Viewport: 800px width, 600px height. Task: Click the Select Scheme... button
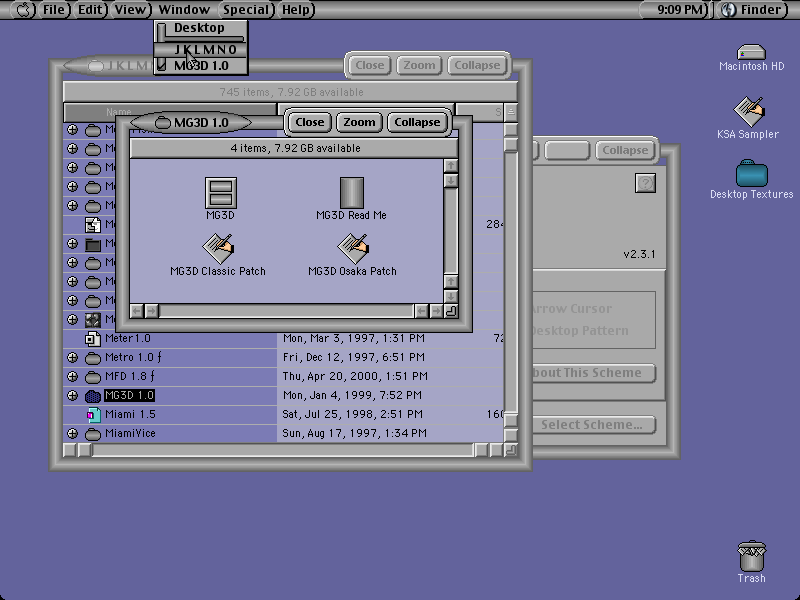tap(593, 425)
